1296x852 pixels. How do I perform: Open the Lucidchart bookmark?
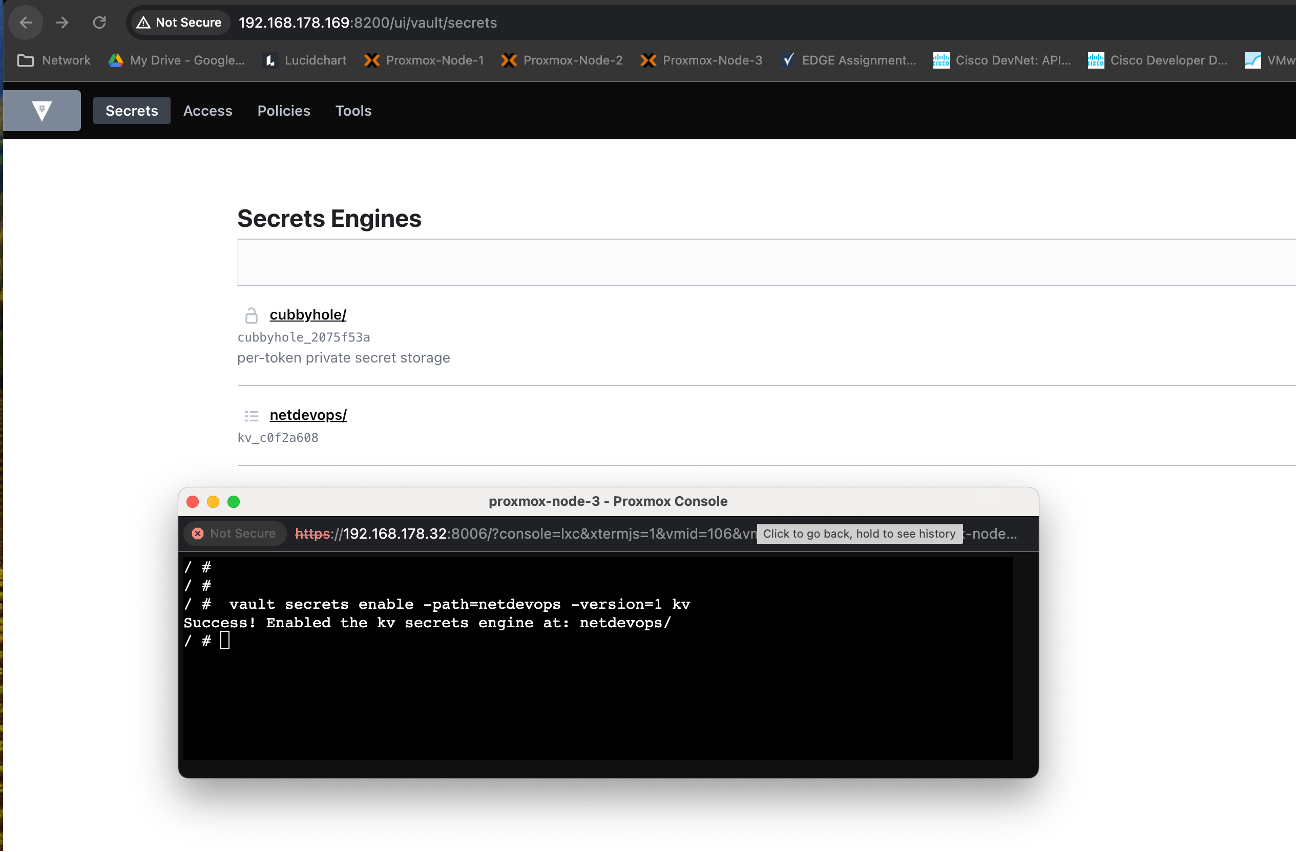pyautogui.click(x=305, y=60)
